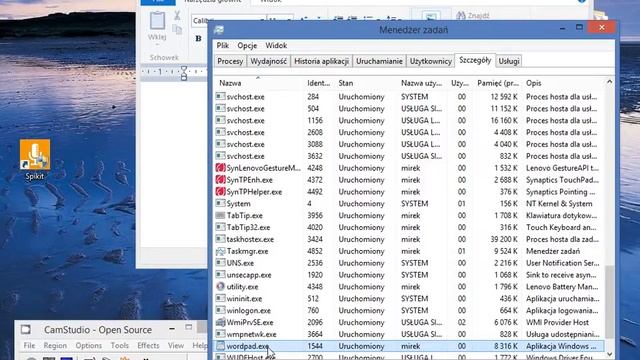Click the UNS.exe process icon

click(x=220, y=263)
